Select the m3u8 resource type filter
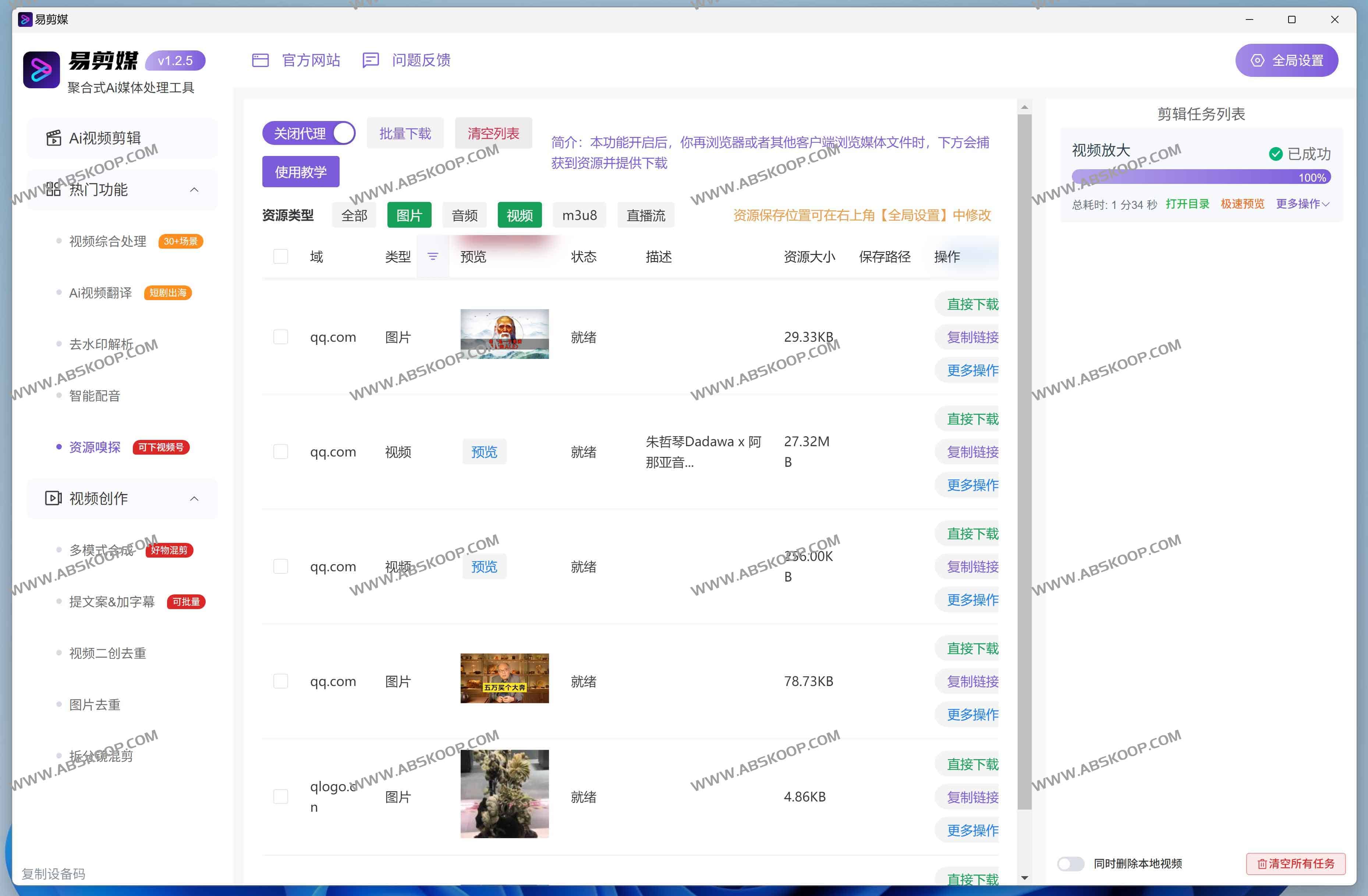 579,215
